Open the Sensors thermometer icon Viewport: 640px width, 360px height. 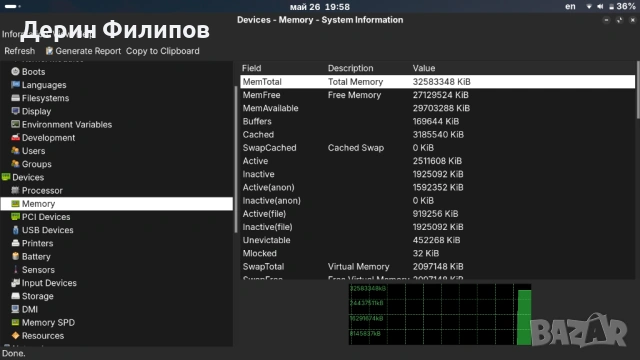click(x=16, y=269)
